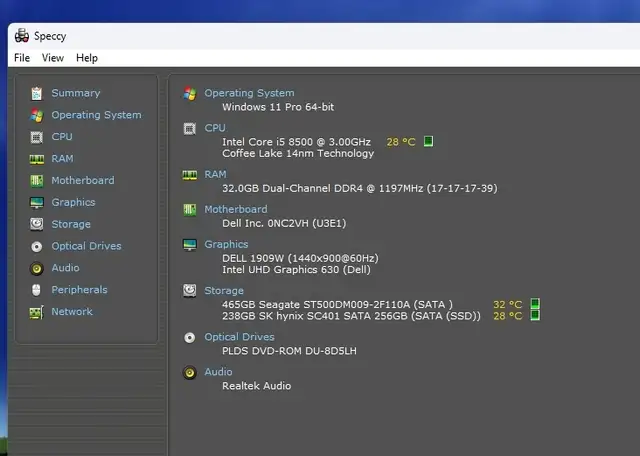Click the Speccy app icon in title bar

(x=22, y=36)
